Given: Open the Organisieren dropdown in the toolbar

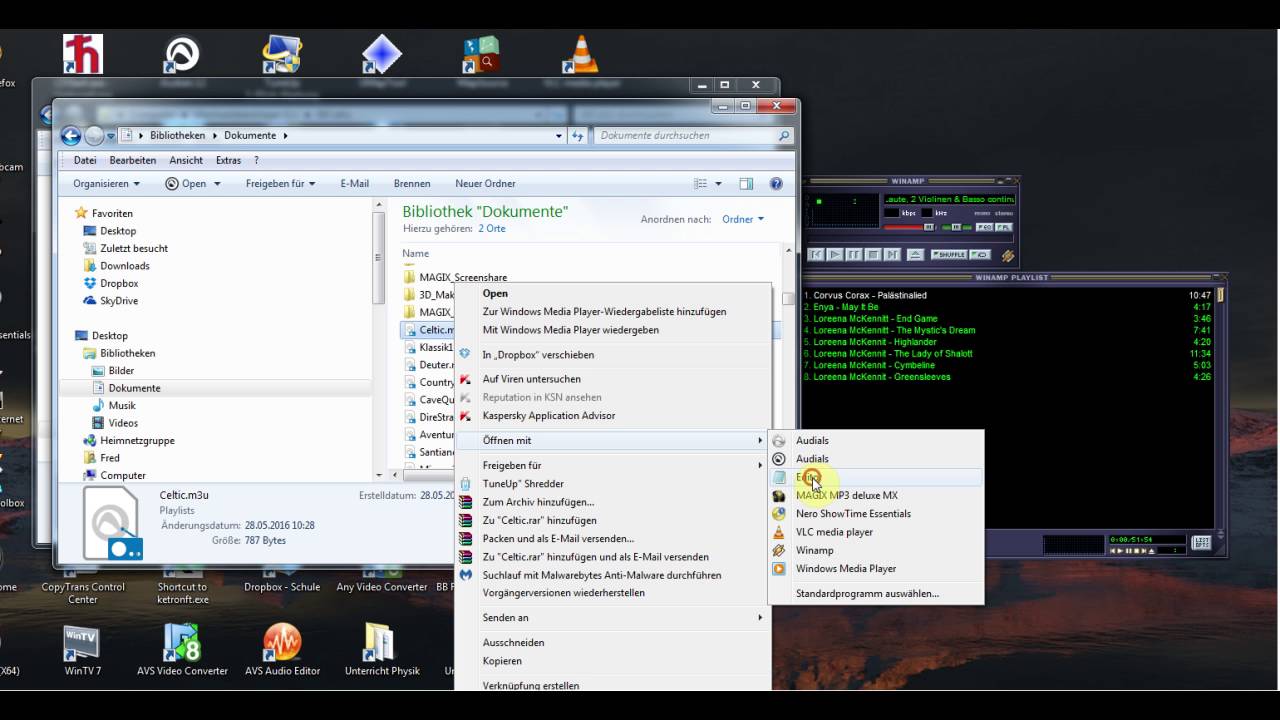Looking at the screenshot, I should pyautogui.click(x=106, y=184).
